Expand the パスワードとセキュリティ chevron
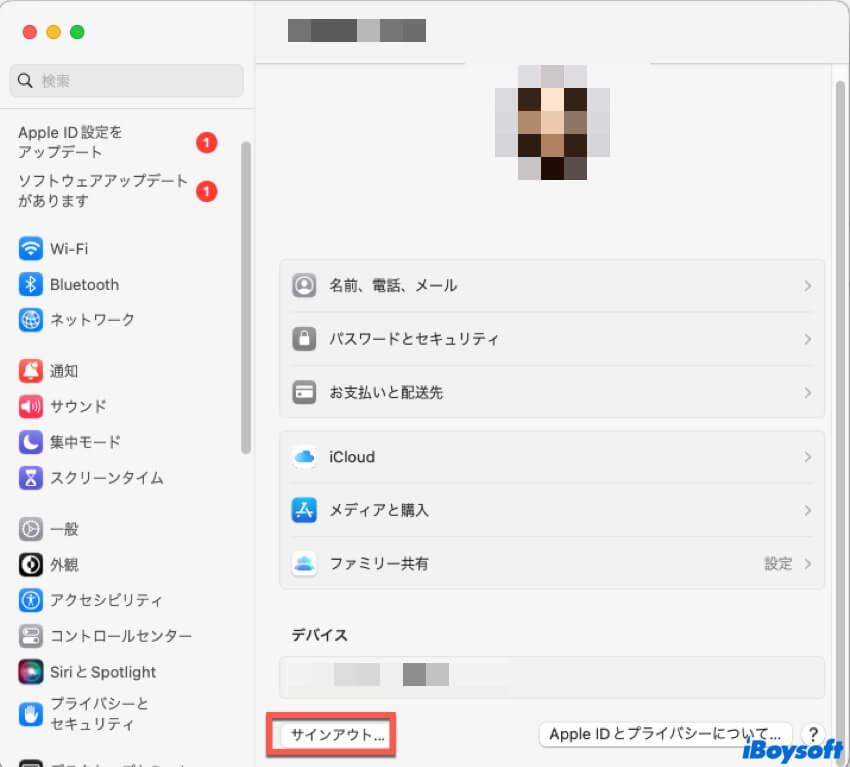This screenshot has width=850, height=767. (x=808, y=339)
